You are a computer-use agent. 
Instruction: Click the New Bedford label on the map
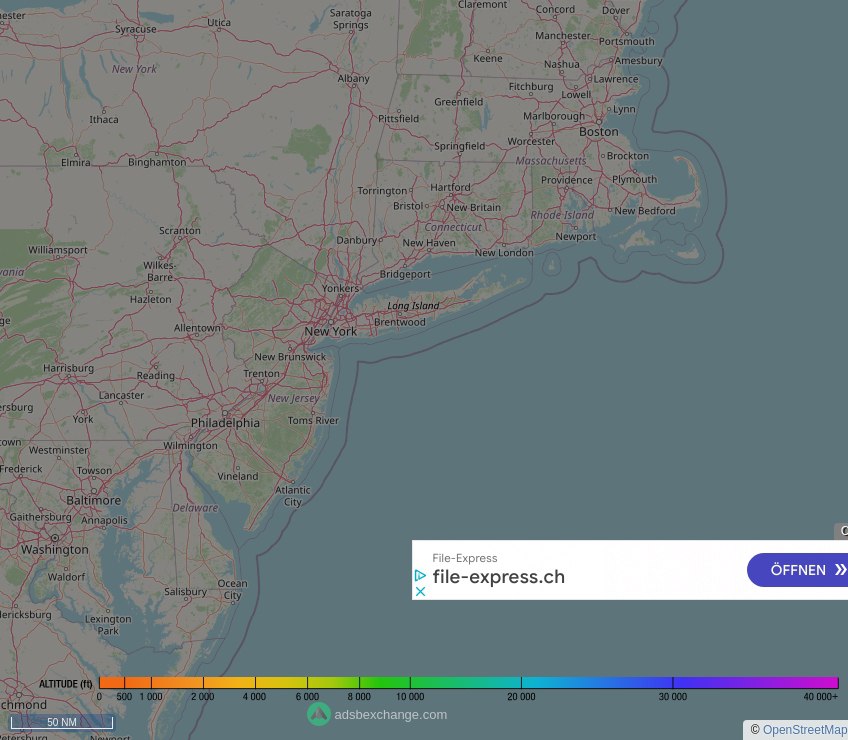click(645, 210)
